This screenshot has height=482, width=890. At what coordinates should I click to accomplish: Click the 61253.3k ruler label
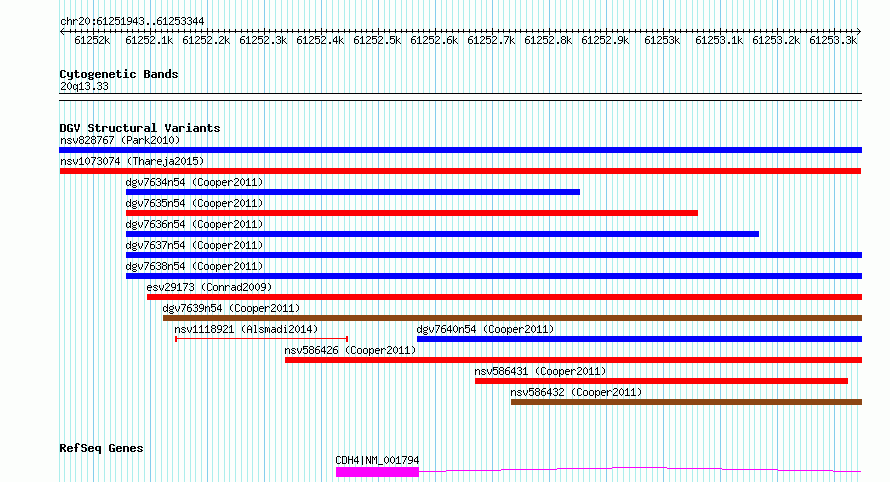(x=833, y=40)
